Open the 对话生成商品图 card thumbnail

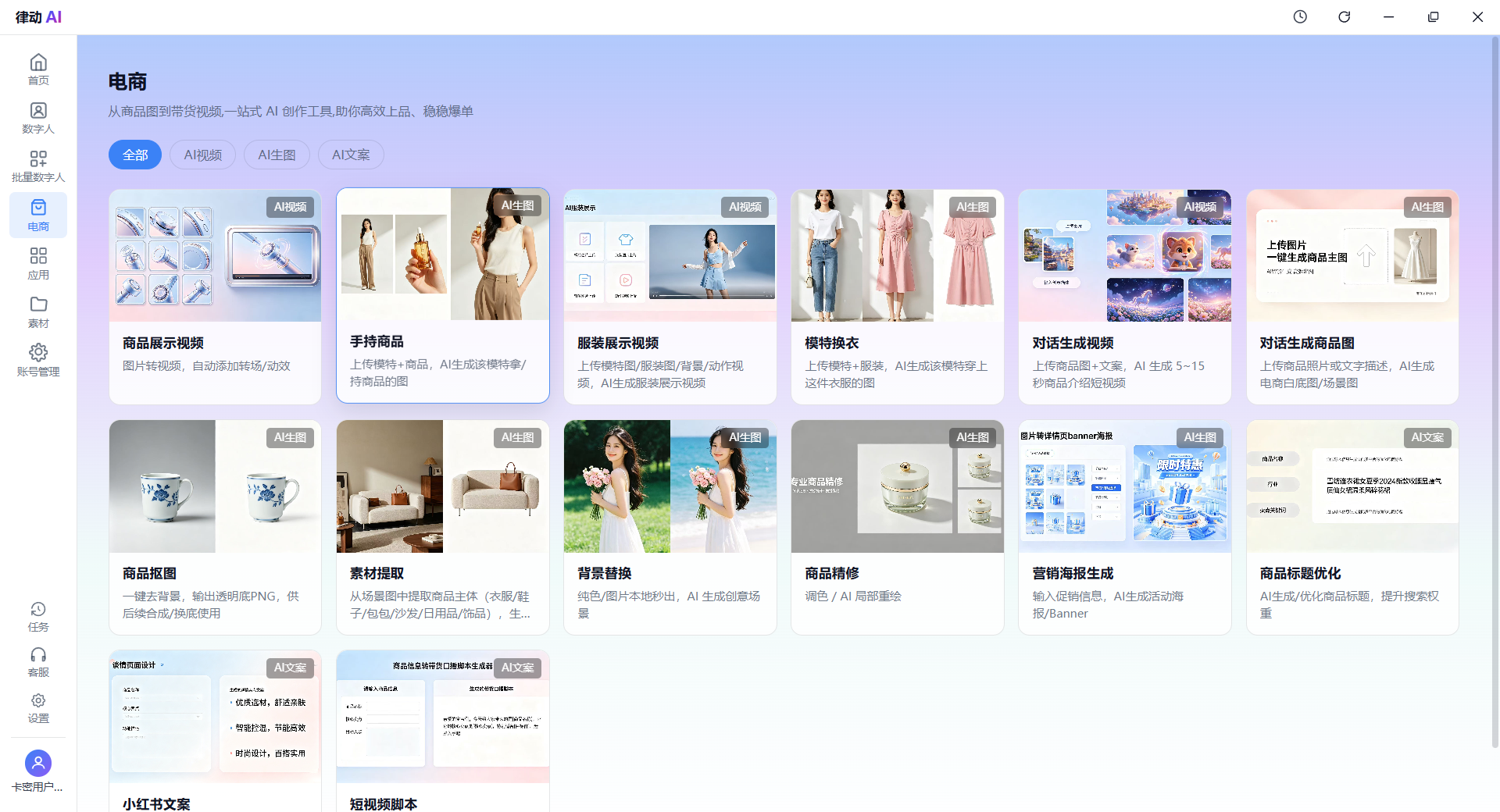pyautogui.click(x=1352, y=255)
